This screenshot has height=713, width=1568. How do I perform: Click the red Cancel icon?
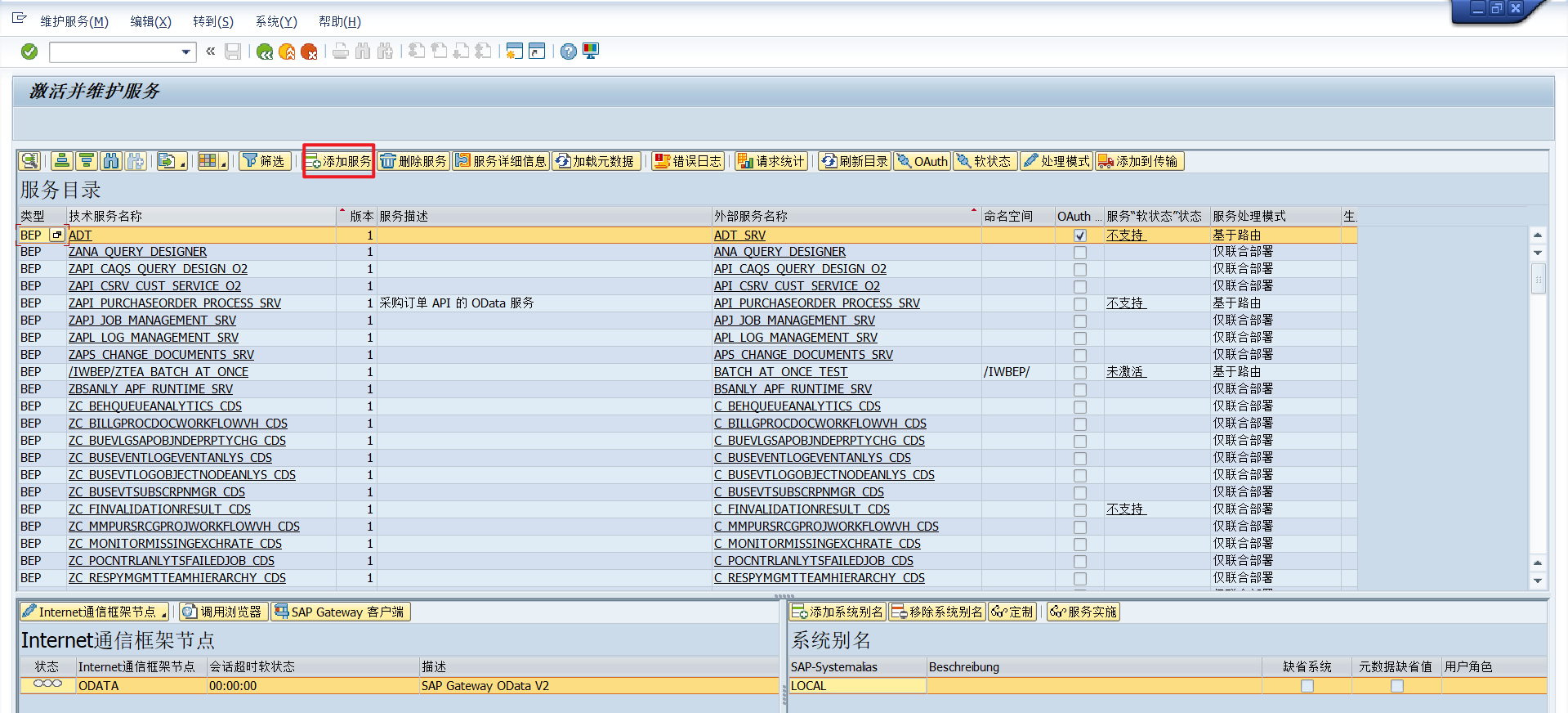309,52
